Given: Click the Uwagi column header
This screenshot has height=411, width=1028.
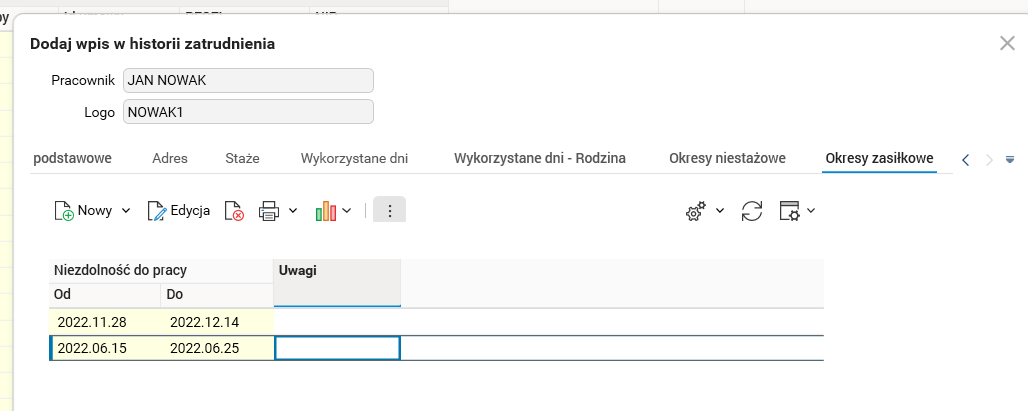Looking at the screenshot, I should click(x=337, y=271).
